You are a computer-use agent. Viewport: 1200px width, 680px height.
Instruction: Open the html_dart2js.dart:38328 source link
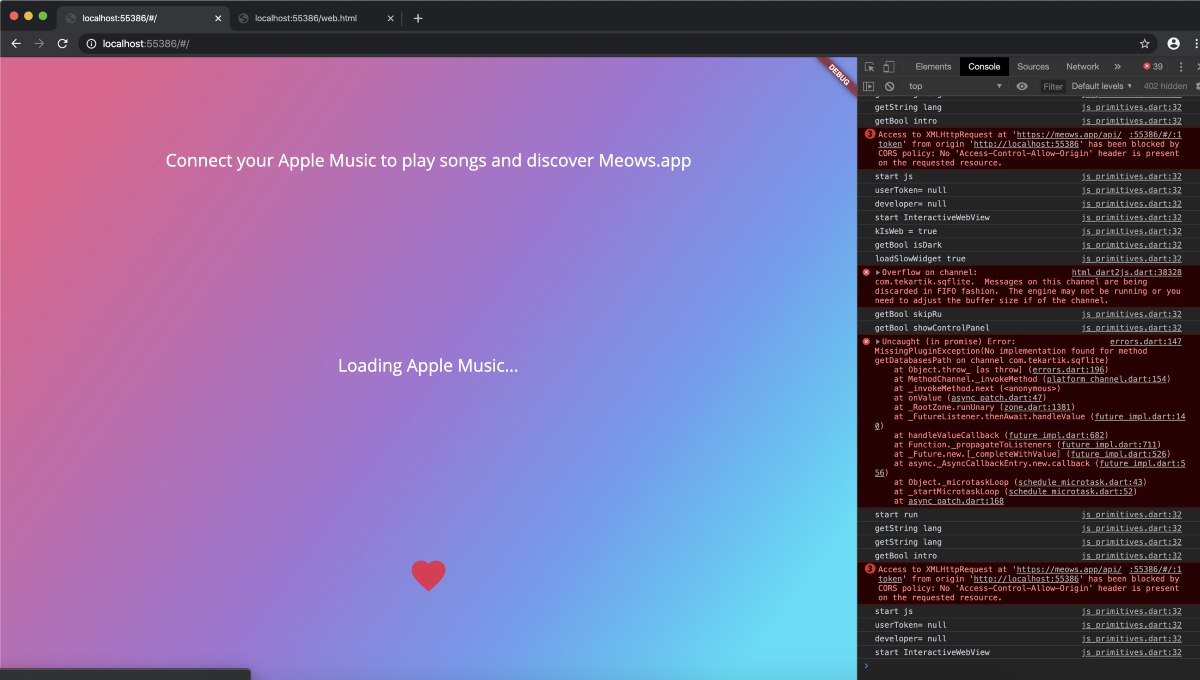click(x=1126, y=272)
